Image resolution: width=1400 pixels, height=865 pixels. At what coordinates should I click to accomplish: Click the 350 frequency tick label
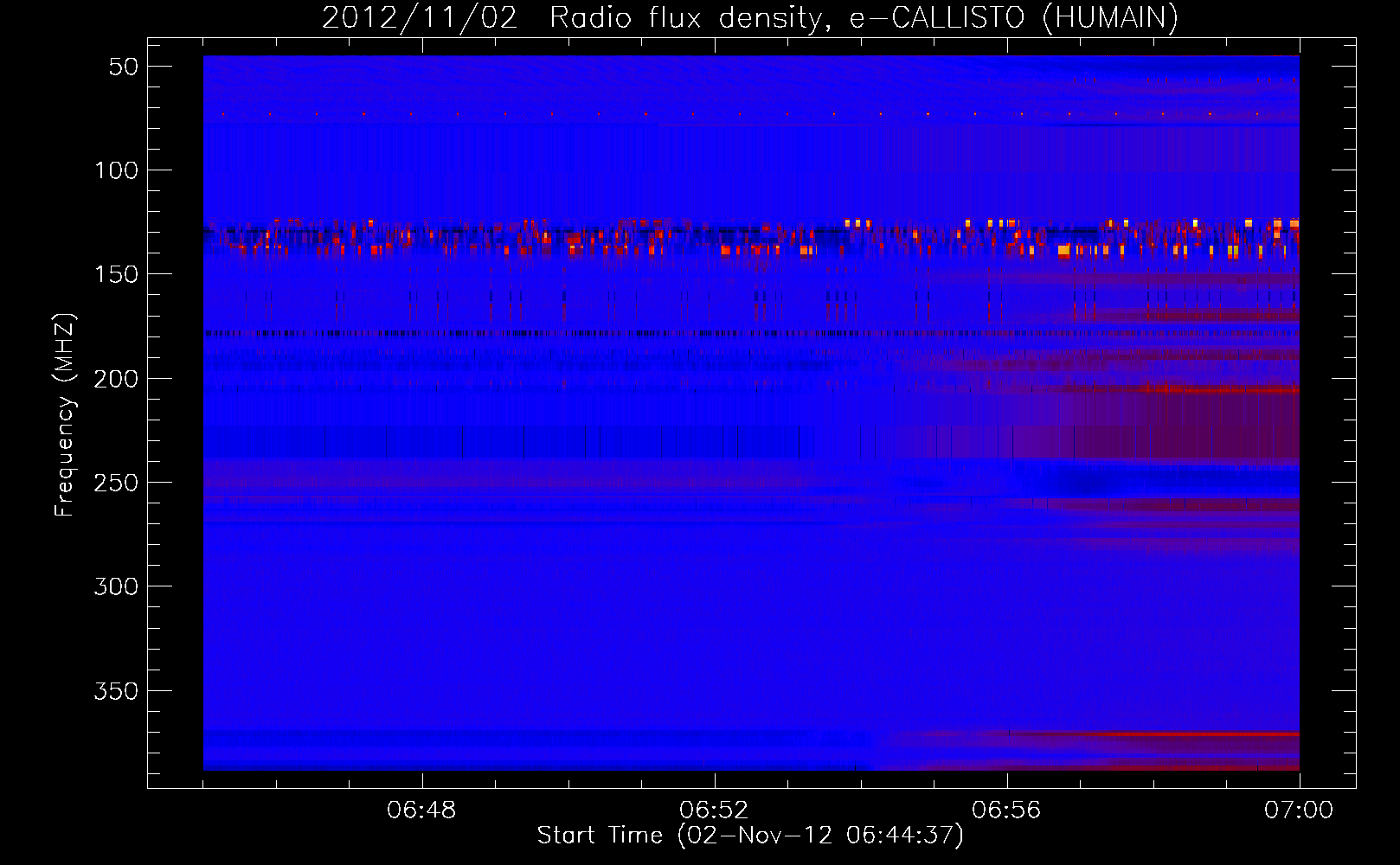tap(116, 691)
